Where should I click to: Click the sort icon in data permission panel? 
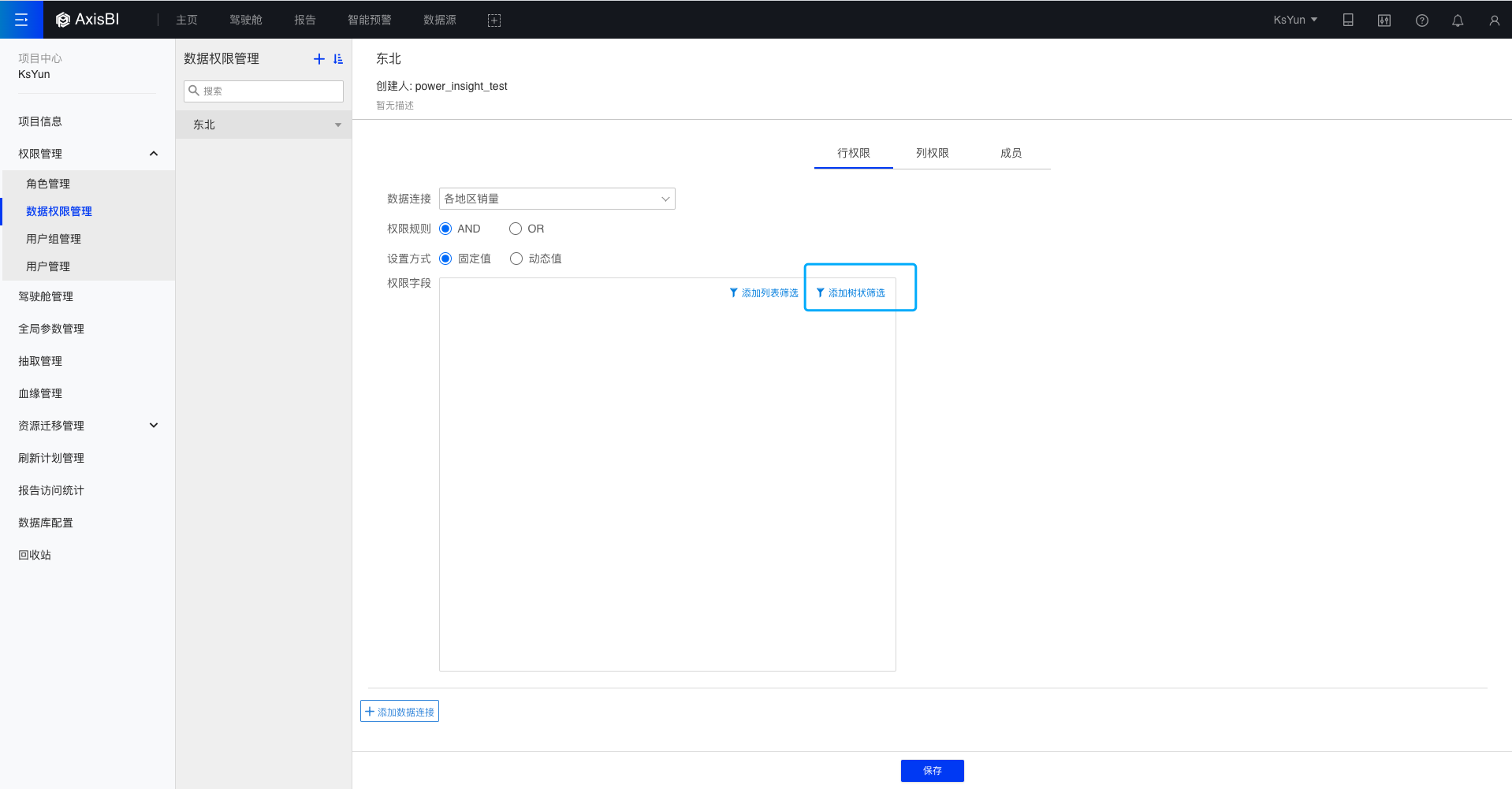[x=338, y=59]
